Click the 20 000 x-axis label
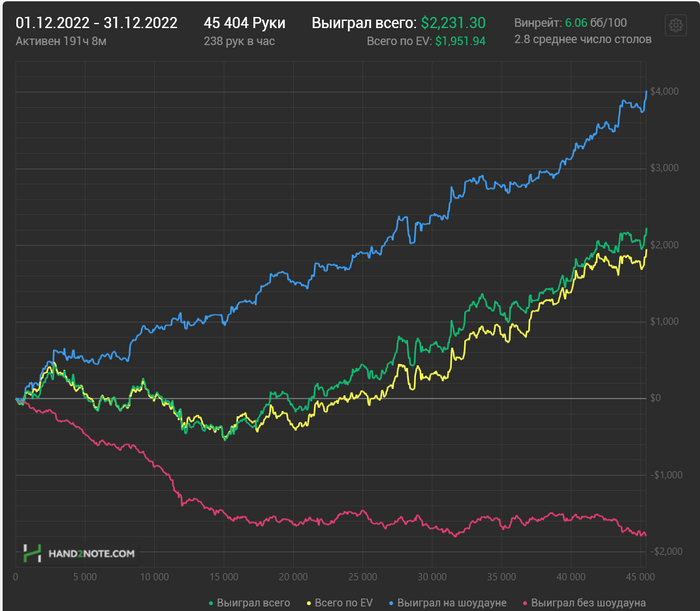This screenshot has width=700, height=611. (293, 577)
